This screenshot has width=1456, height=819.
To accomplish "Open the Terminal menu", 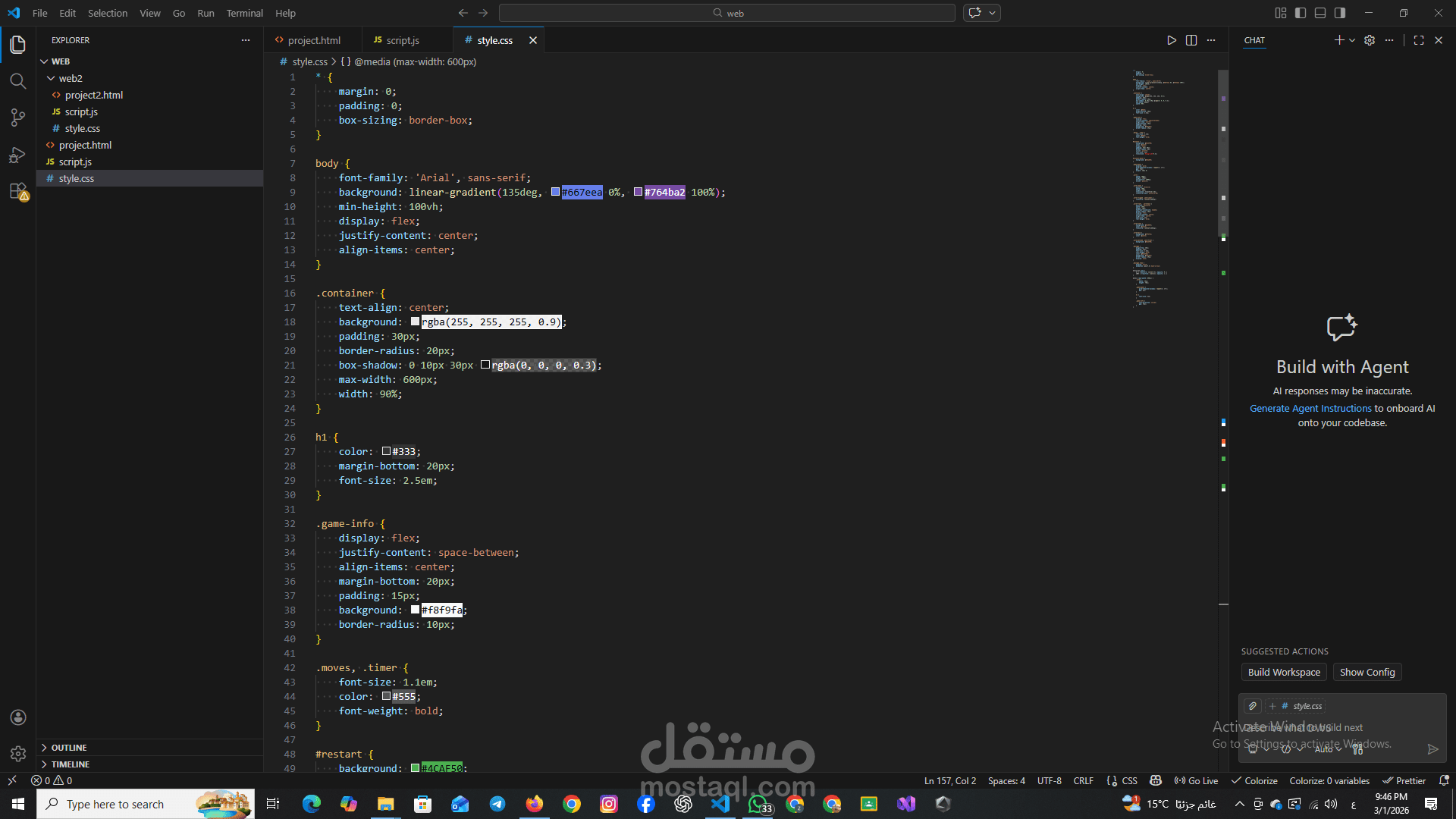I will (244, 13).
